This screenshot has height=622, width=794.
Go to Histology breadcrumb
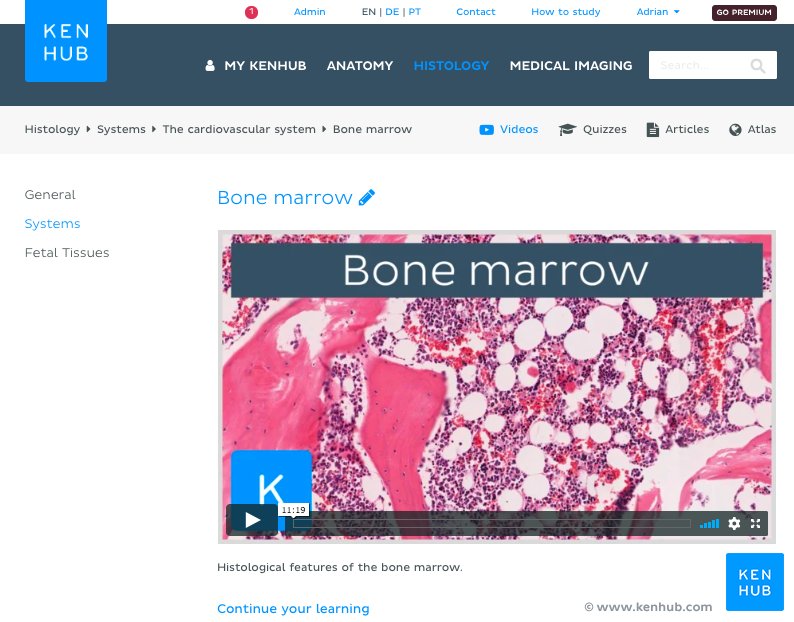52,129
